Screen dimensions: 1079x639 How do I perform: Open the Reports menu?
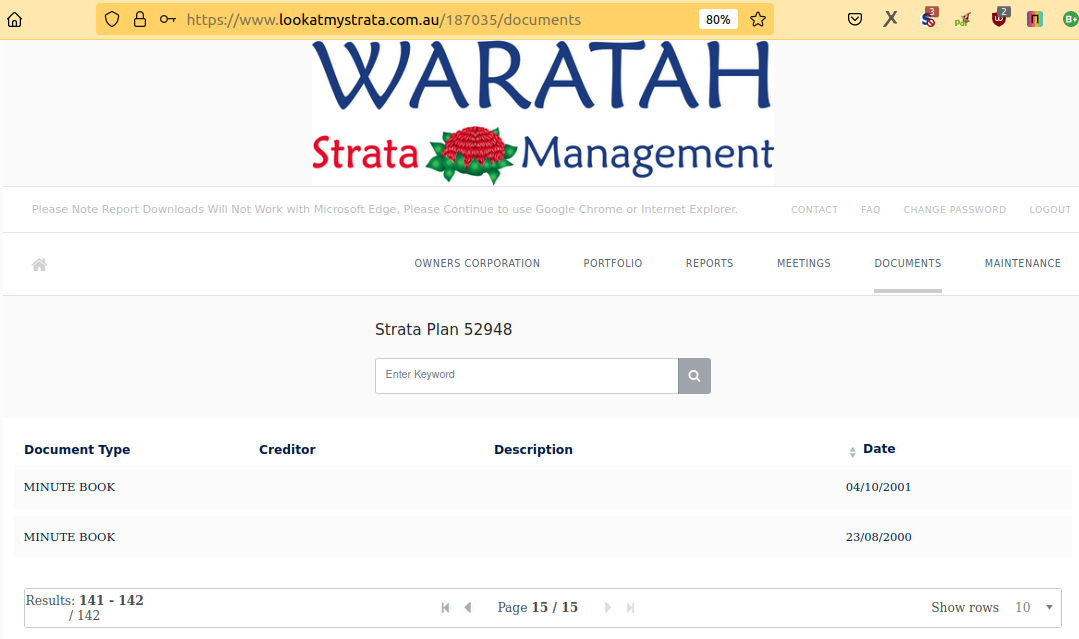tap(709, 263)
